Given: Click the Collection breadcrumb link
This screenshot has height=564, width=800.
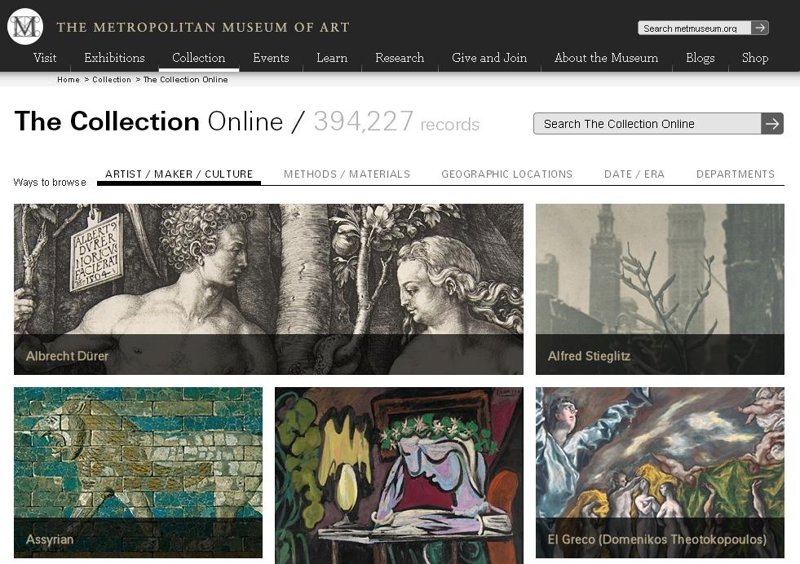Looking at the screenshot, I should (112, 80).
